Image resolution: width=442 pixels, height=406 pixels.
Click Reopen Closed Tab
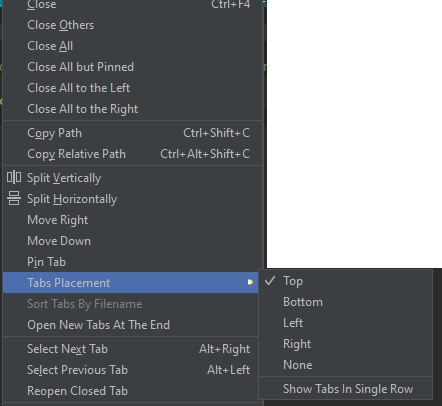point(131,391)
